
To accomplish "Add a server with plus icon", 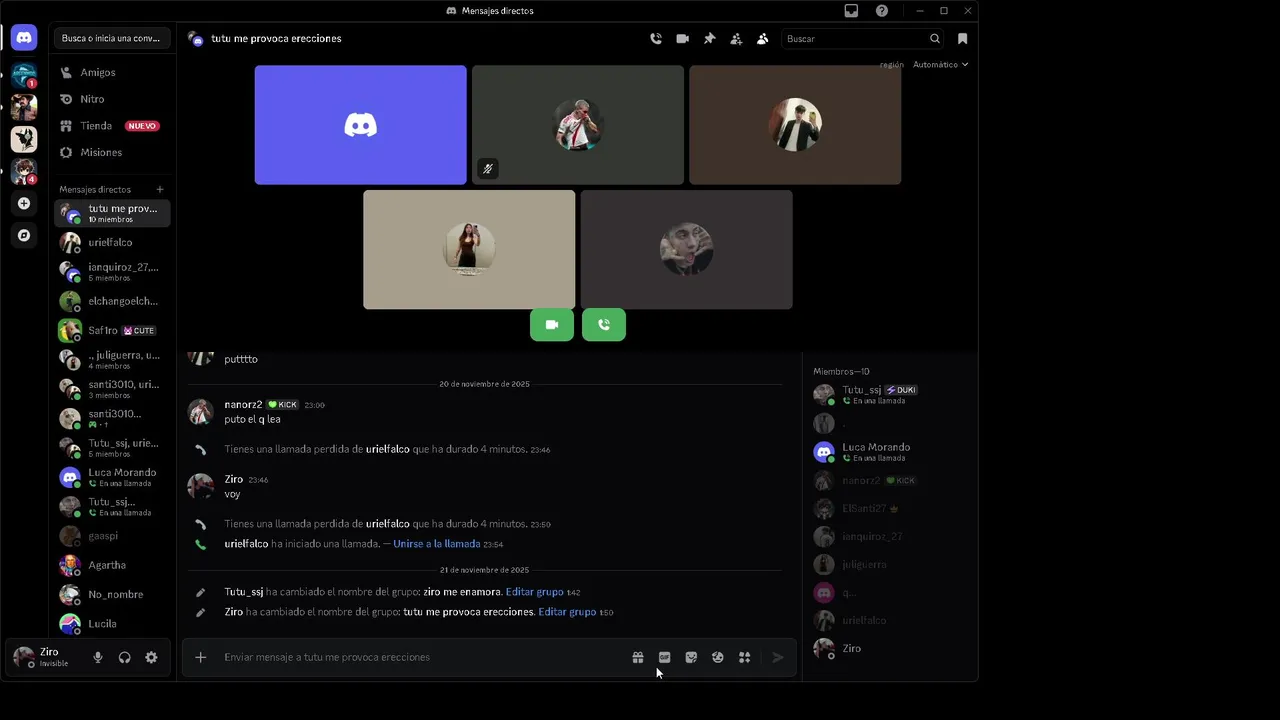I will 24,203.
